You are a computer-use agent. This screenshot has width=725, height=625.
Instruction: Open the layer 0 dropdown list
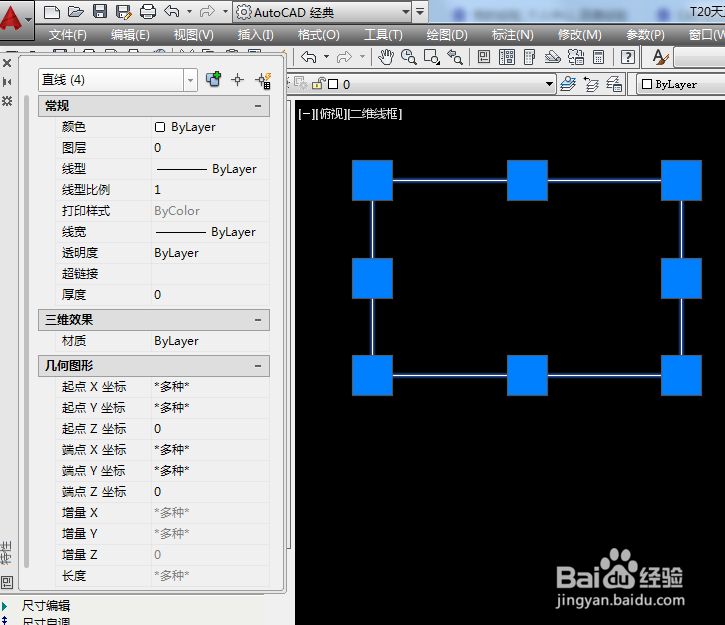[549, 84]
